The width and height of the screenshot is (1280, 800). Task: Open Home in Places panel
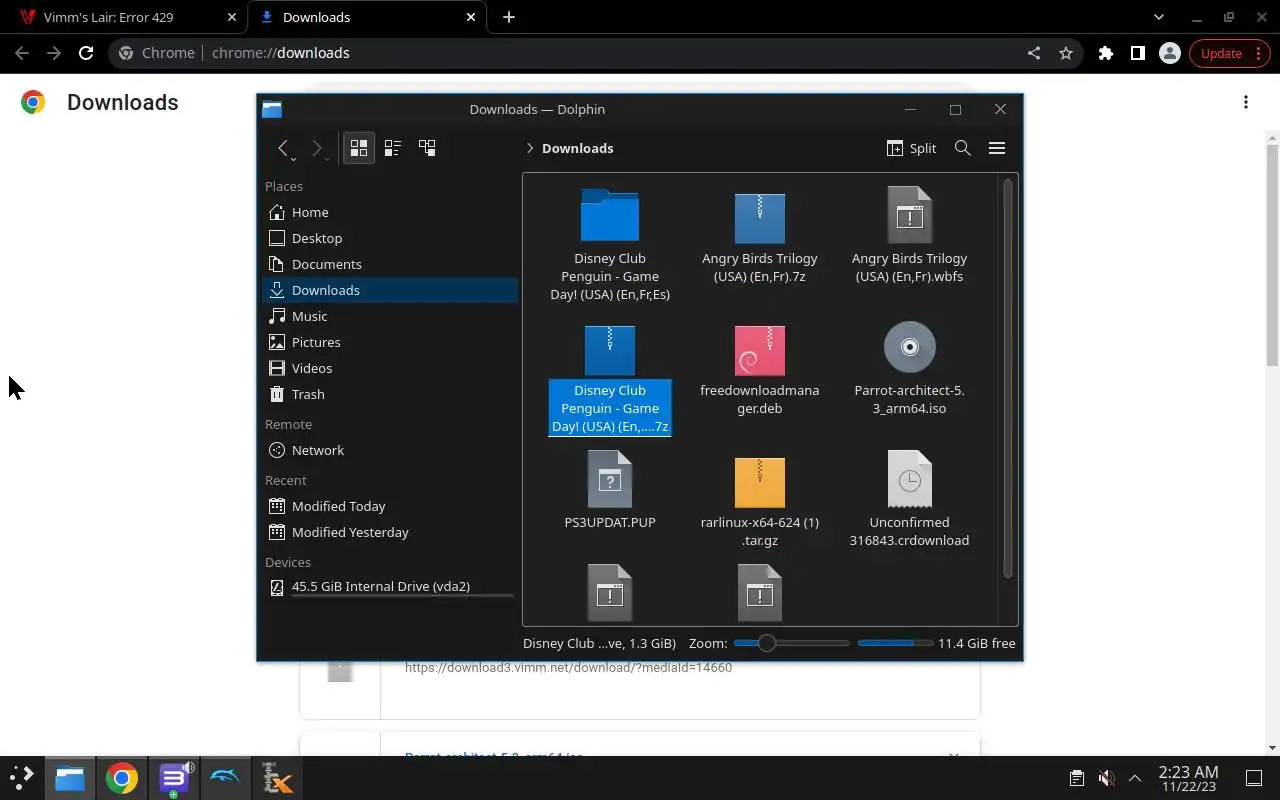click(x=390, y=212)
